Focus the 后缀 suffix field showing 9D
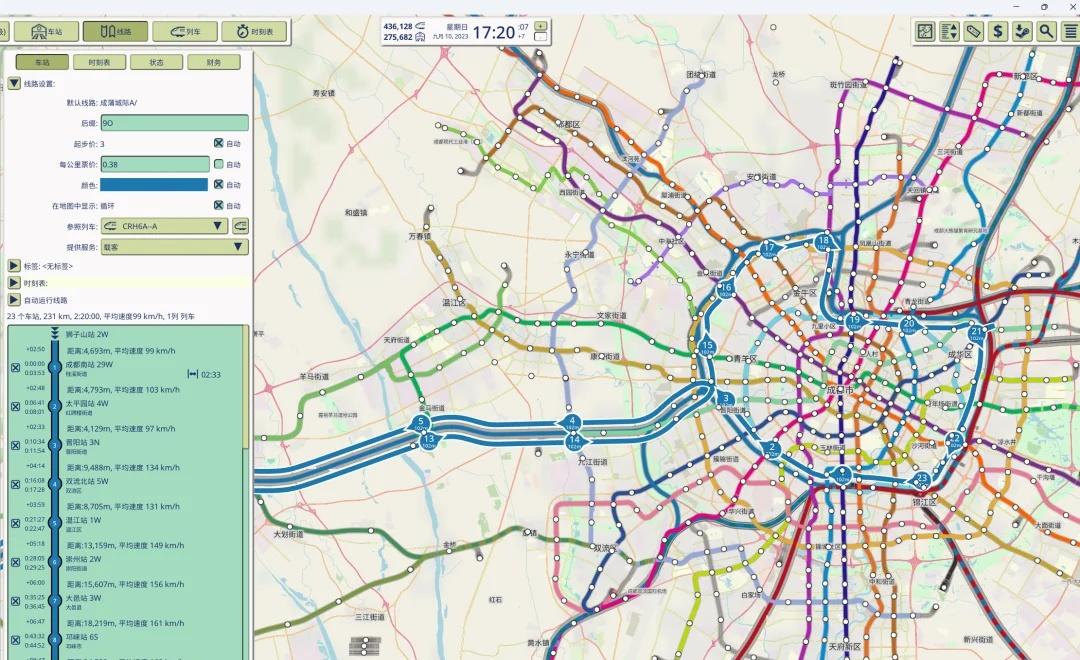 click(x=174, y=123)
